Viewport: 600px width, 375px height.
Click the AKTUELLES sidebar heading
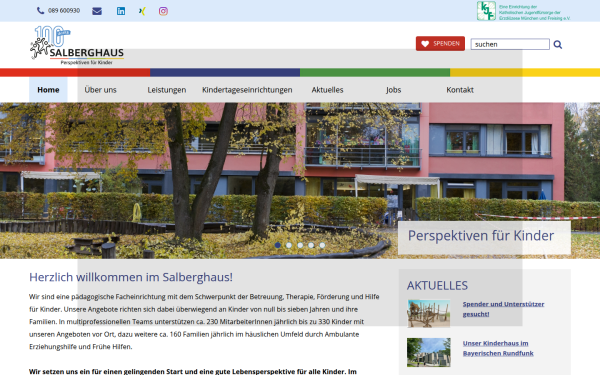437,285
